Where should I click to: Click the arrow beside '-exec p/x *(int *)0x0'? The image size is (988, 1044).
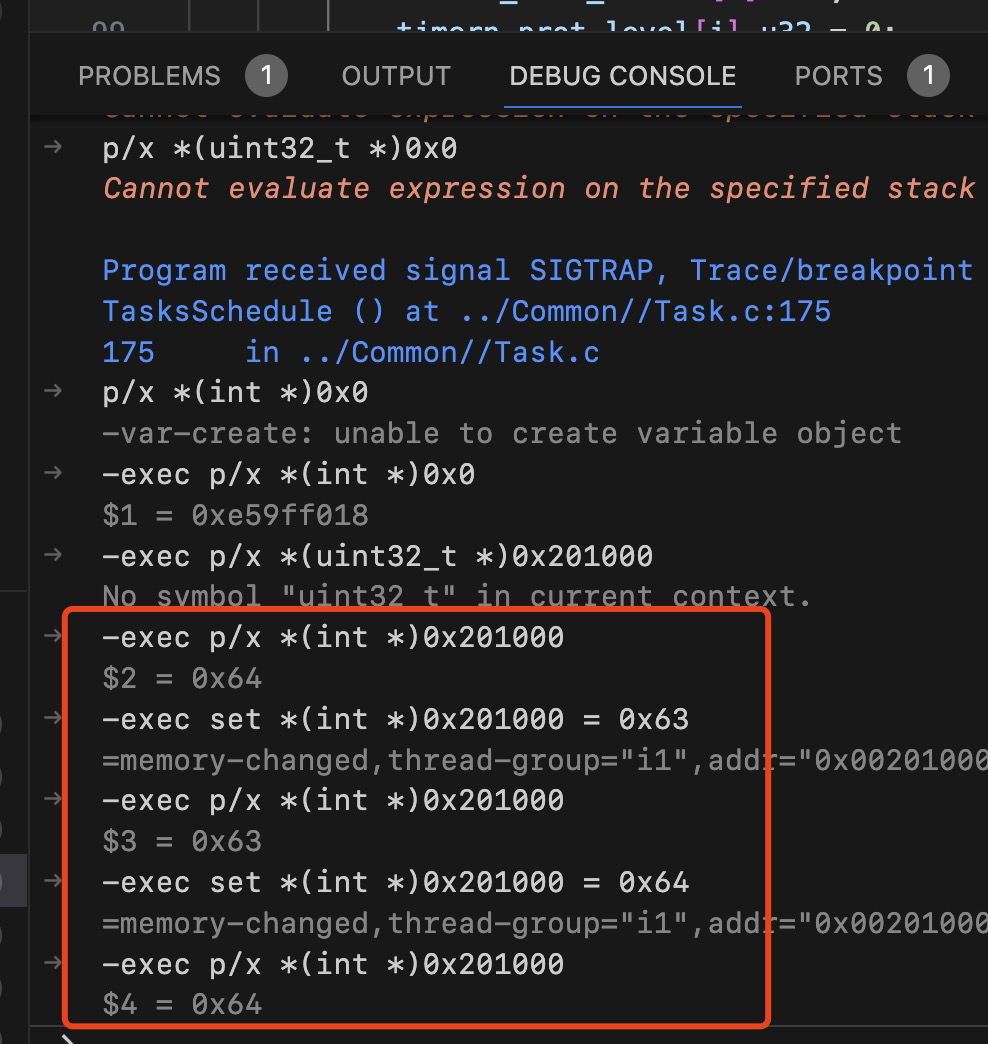(53, 473)
